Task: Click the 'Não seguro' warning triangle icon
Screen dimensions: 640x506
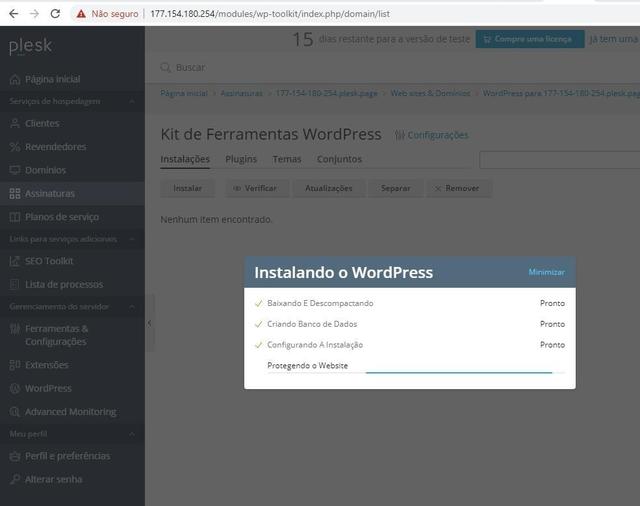Action: [81, 14]
